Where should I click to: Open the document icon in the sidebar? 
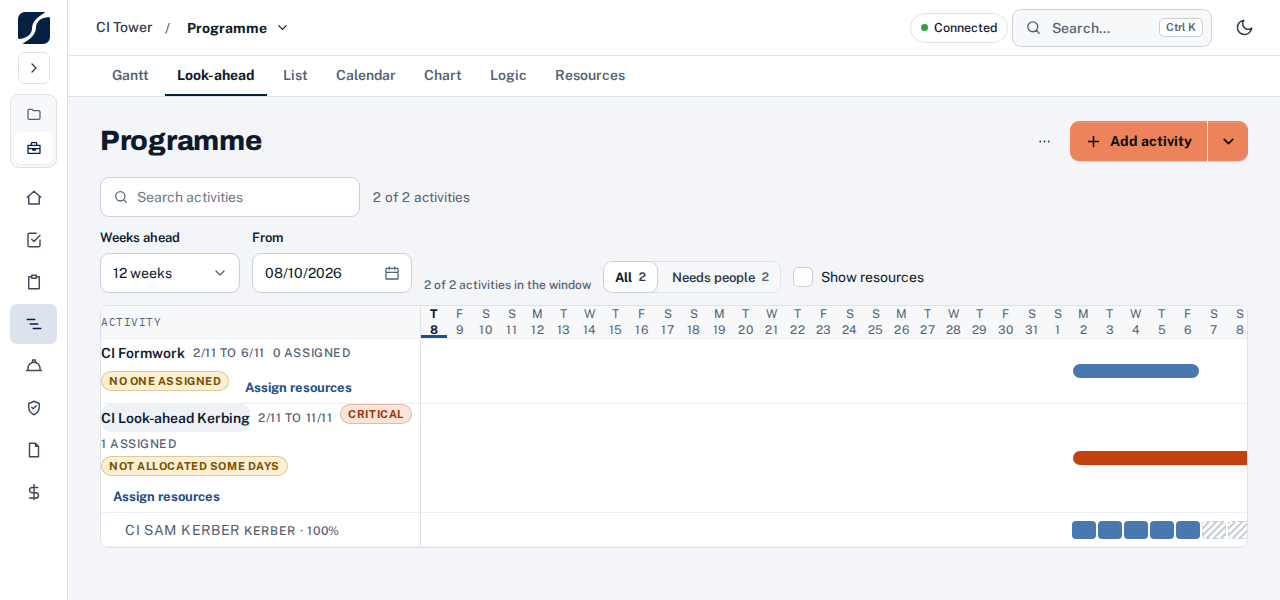tap(34, 450)
